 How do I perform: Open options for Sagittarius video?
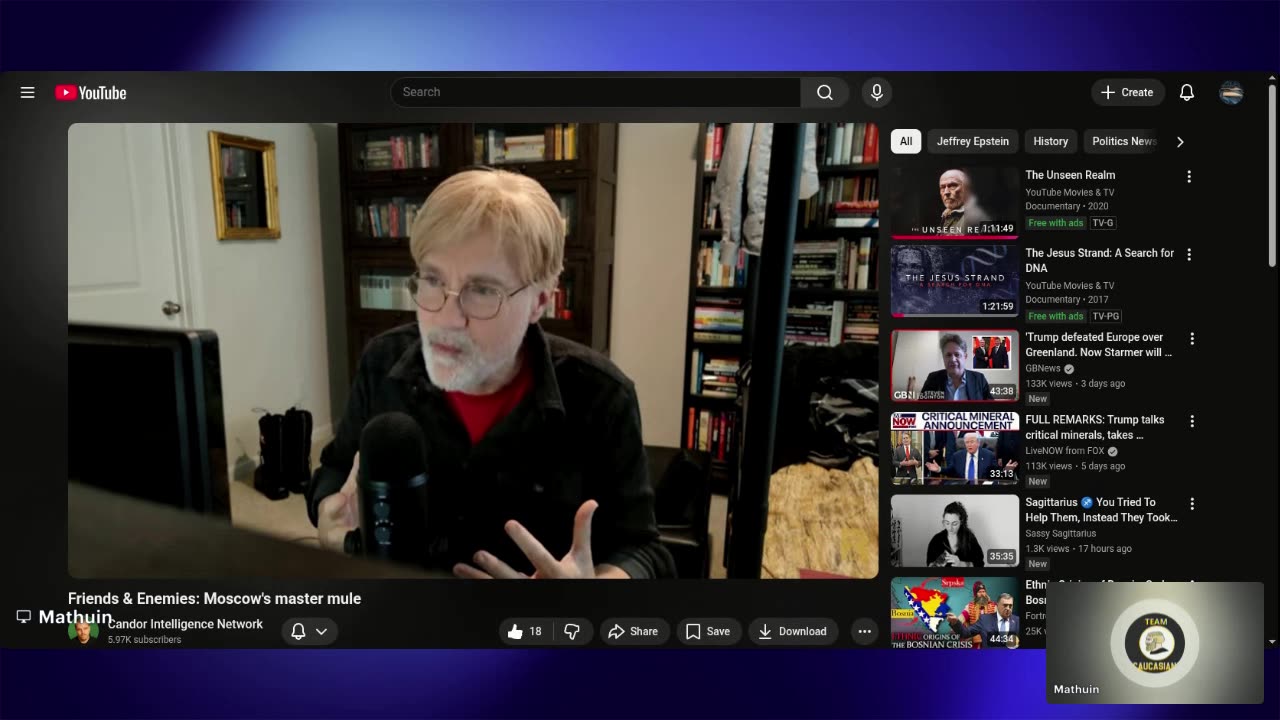point(1191,504)
